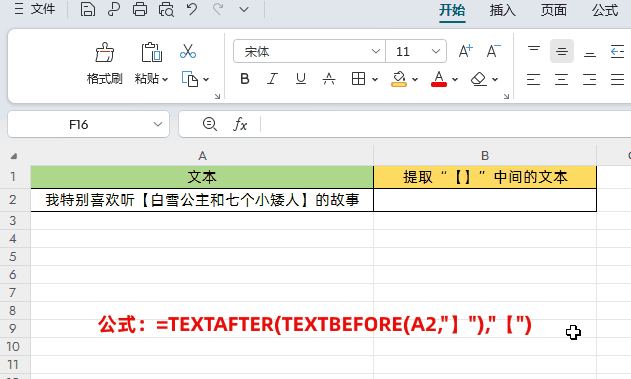This screenshot has width=631, height=379.
Task: Select column A header
Action: (x=202, y=156)
